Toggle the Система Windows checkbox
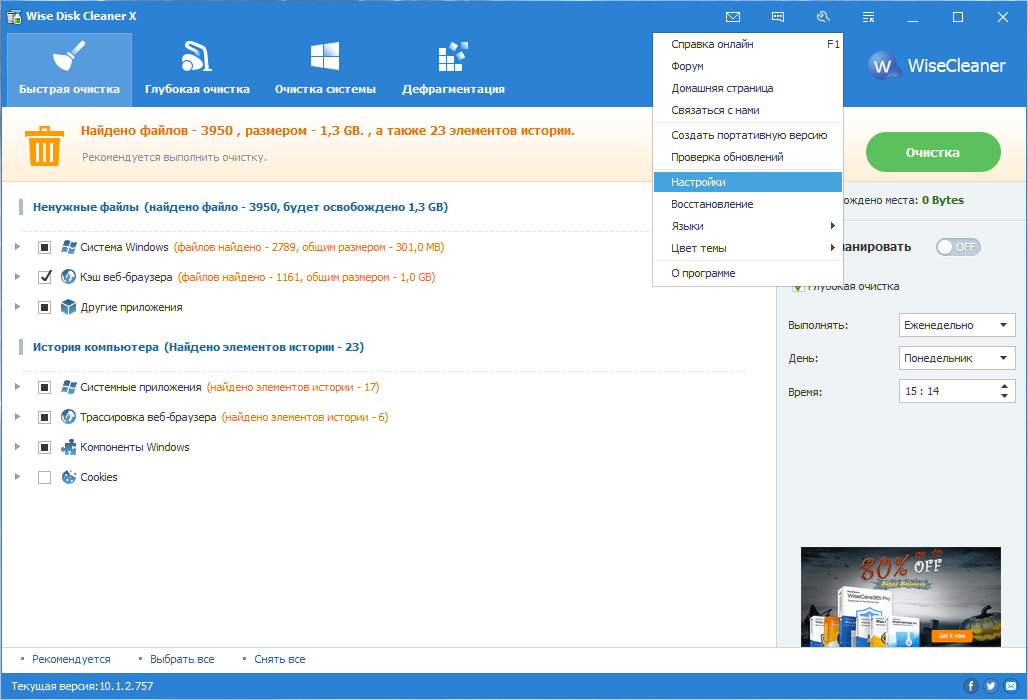This screenshot has width=1028, height=700. click(45, 247)
